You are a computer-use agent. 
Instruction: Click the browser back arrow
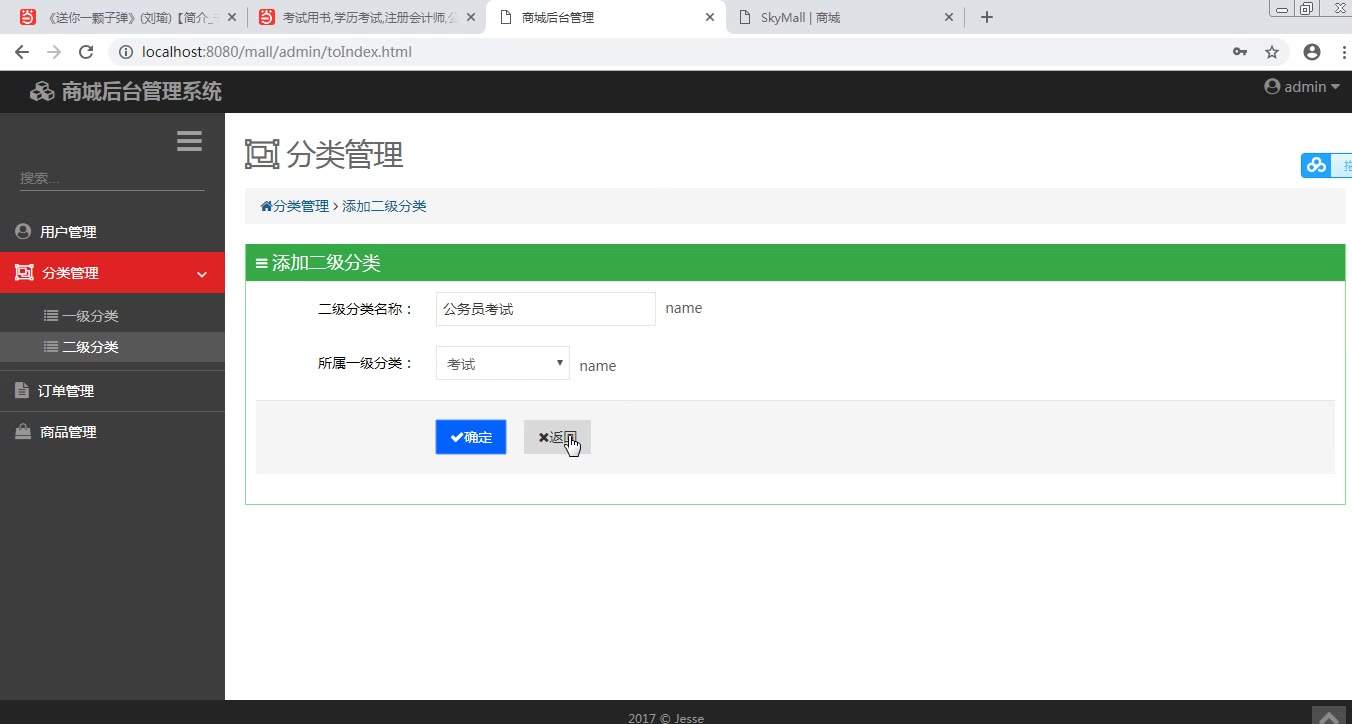coord(22,52)
